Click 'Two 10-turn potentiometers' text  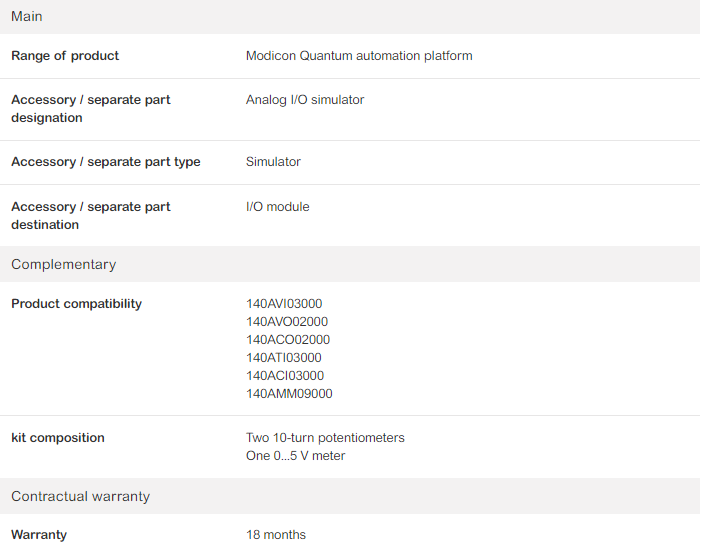pos(325,438)
